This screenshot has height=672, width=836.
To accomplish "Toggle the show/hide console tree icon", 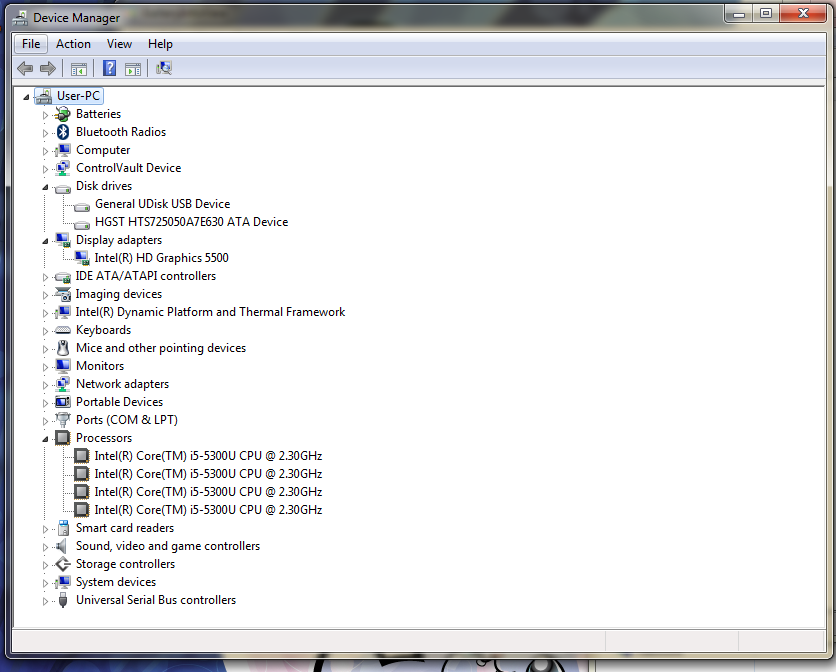I will 79,69.
